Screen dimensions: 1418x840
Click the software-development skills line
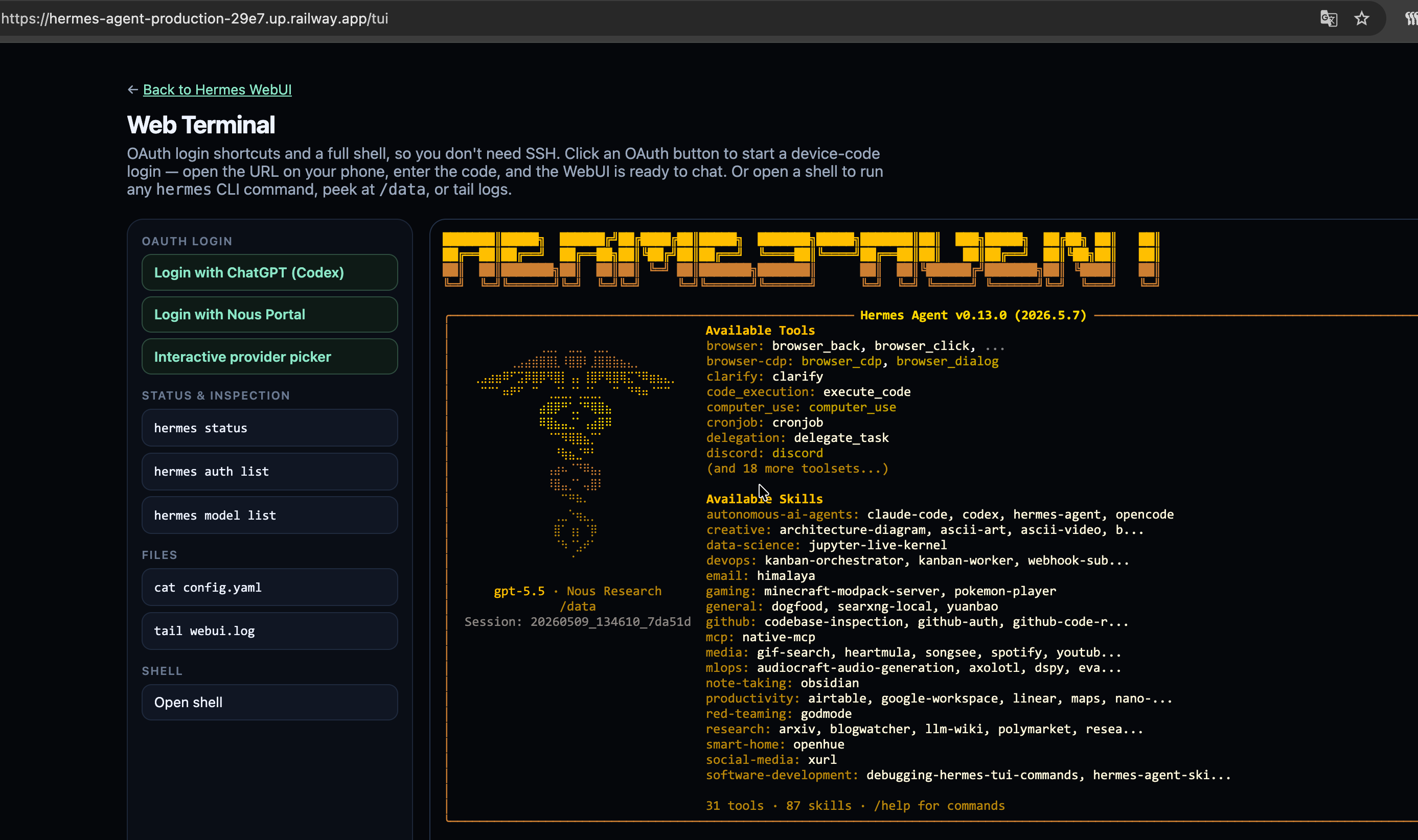(968, 775)
